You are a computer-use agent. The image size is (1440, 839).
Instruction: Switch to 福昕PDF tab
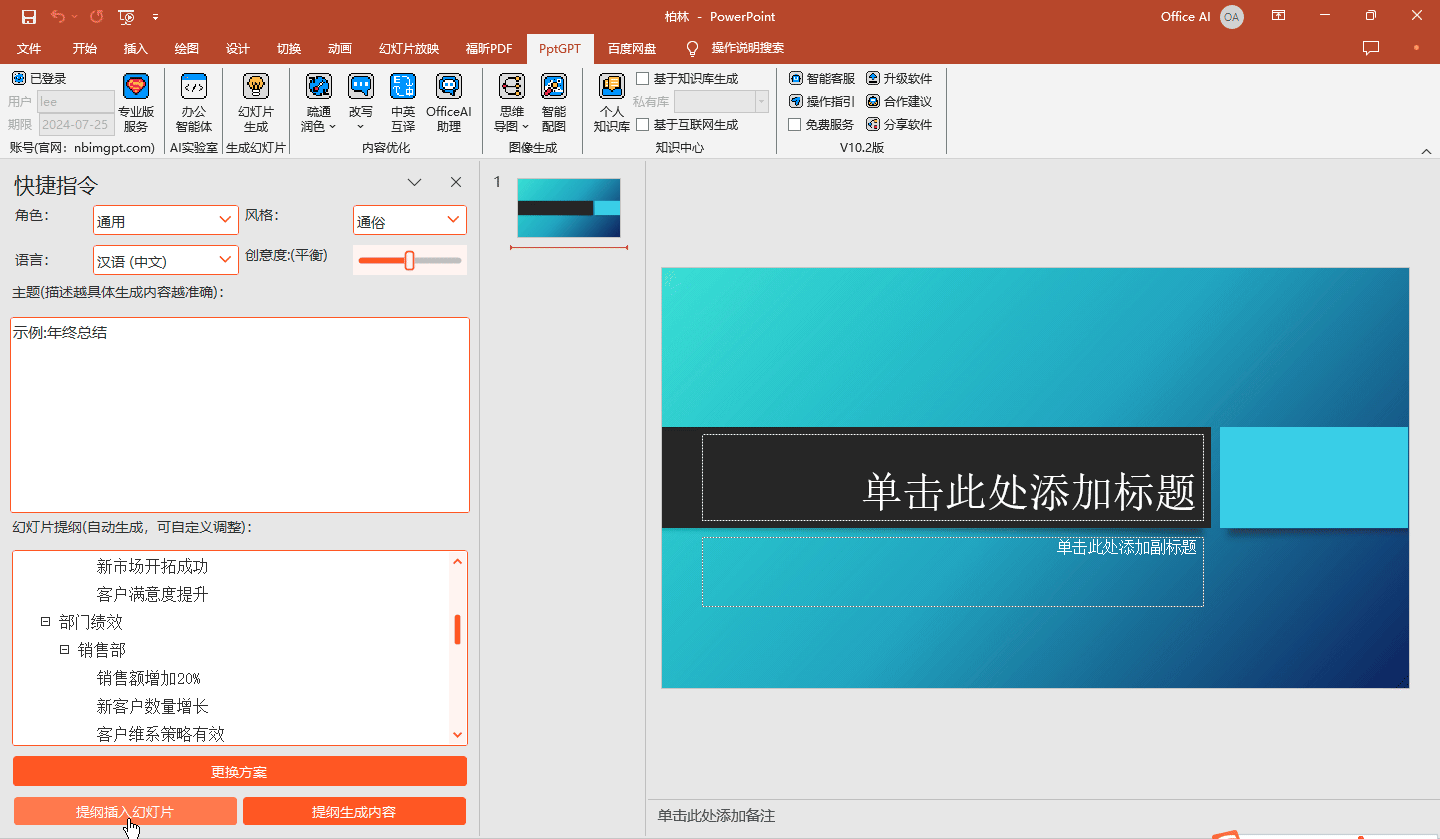(489, 48)
